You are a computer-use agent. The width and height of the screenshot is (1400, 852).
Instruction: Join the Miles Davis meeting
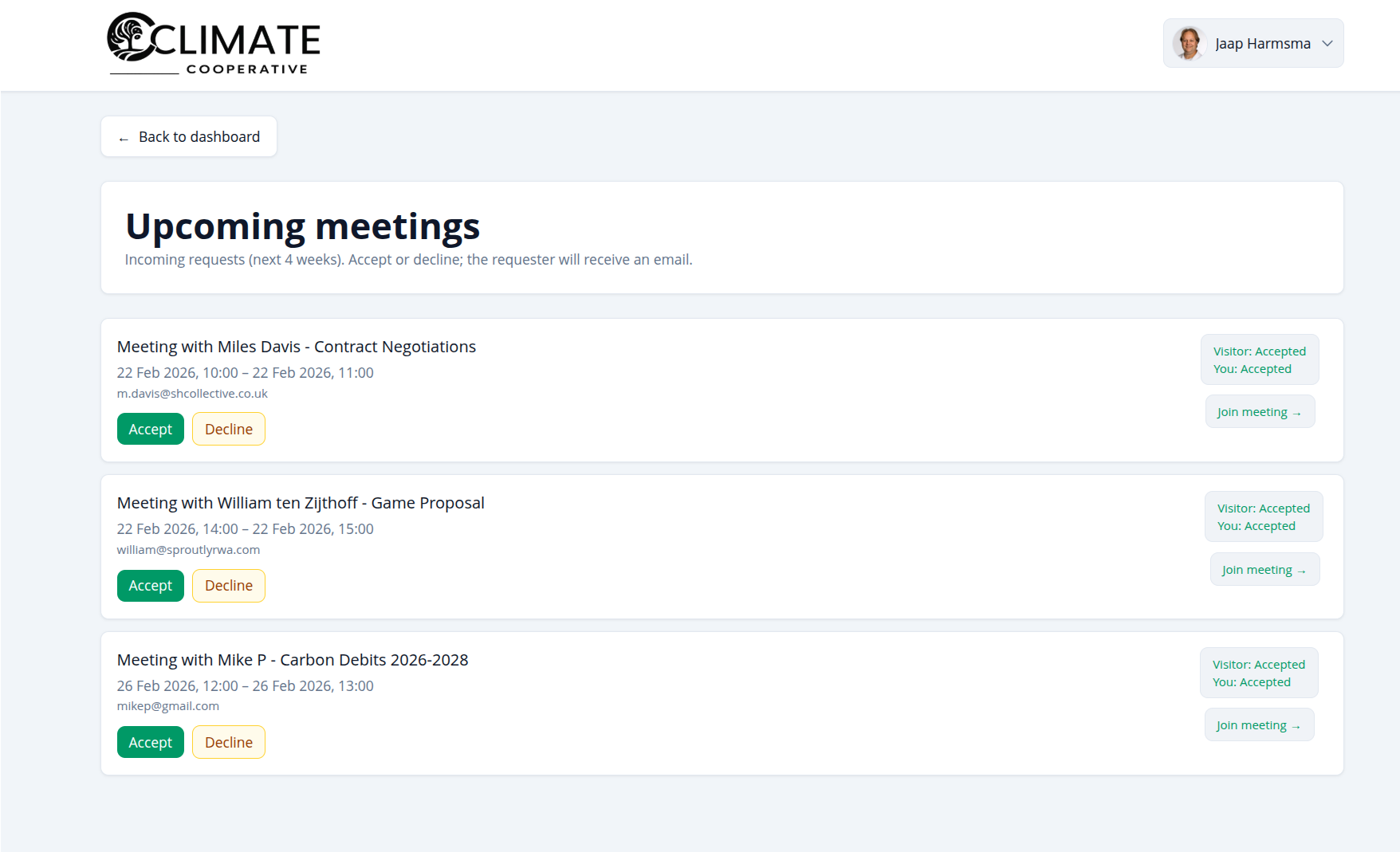coord(1259,412)
